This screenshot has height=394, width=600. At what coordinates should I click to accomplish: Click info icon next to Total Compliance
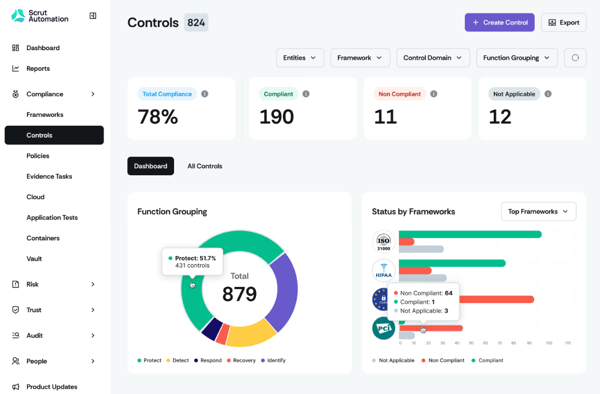click(205, 94)
